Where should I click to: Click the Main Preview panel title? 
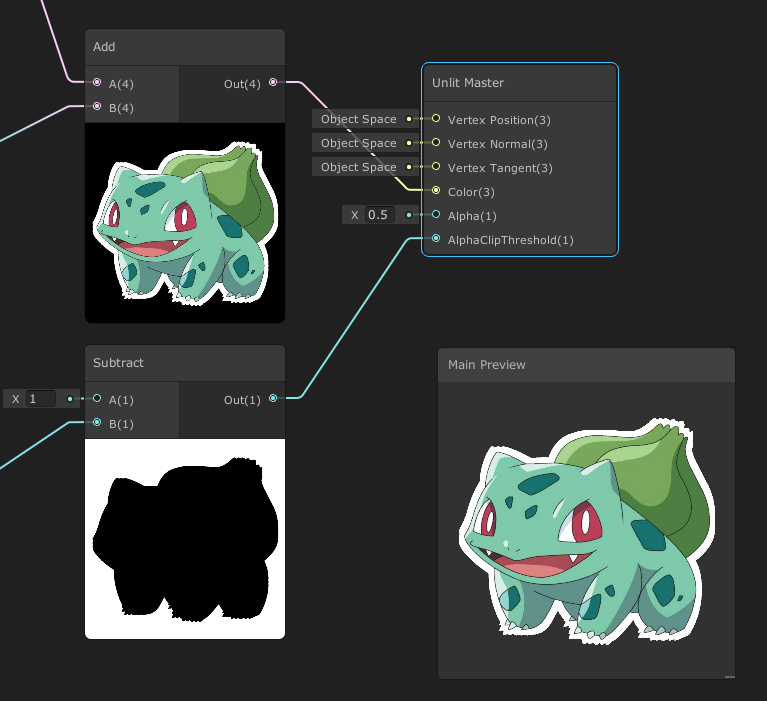487,365
